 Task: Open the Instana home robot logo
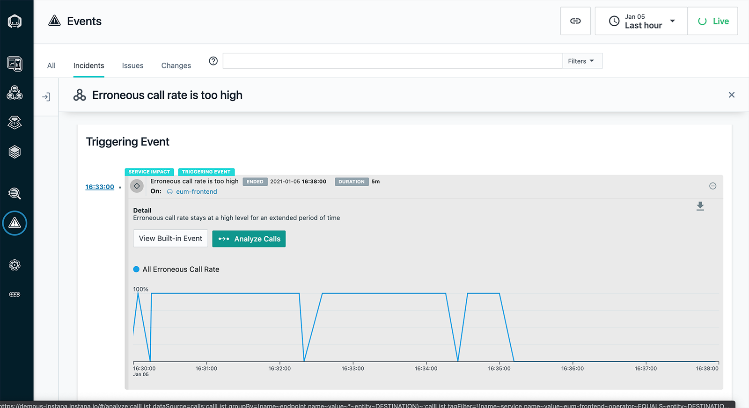click(15, 21)
